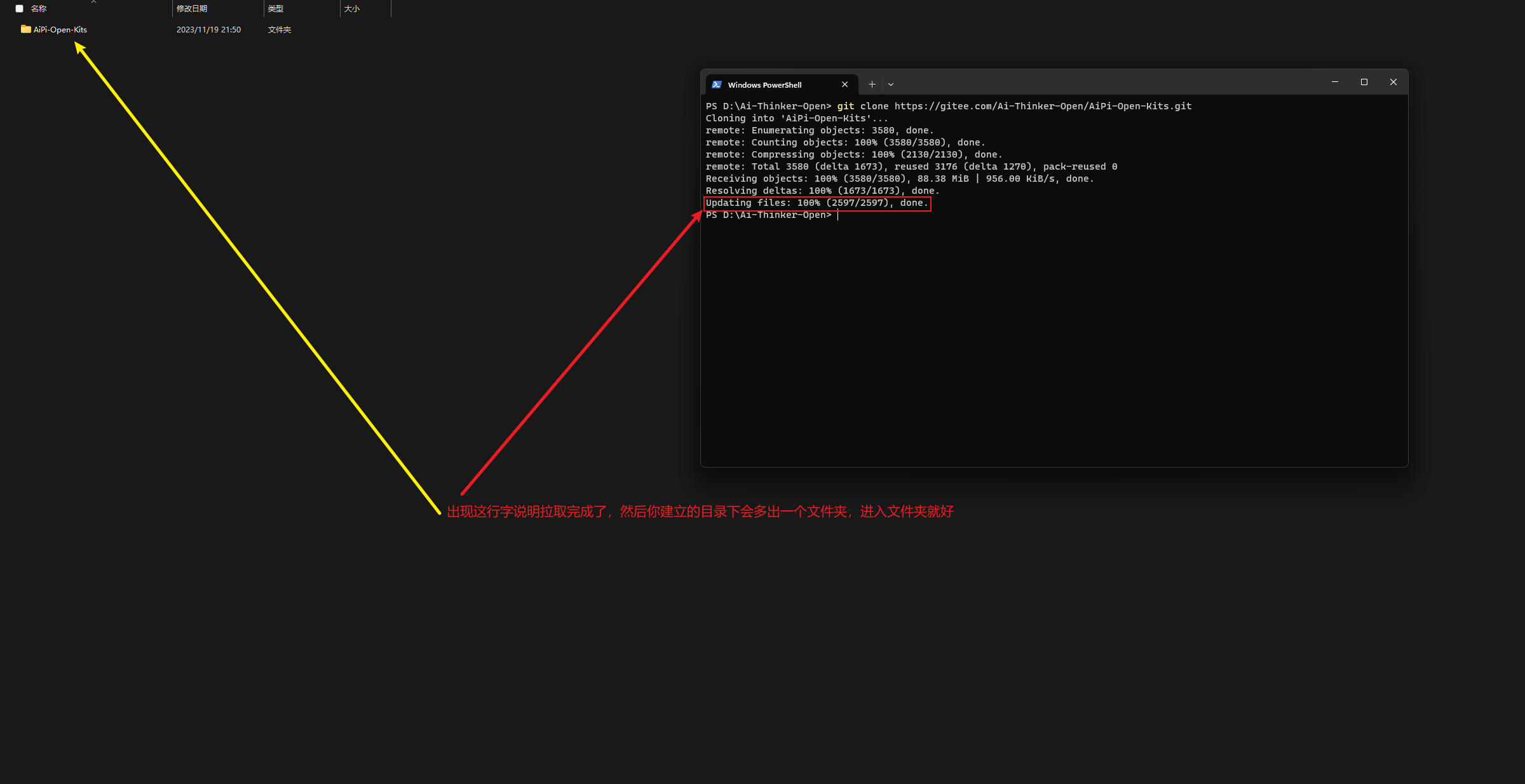
Task: Close the Windows PowerShell tab
Action: (844, 84)
